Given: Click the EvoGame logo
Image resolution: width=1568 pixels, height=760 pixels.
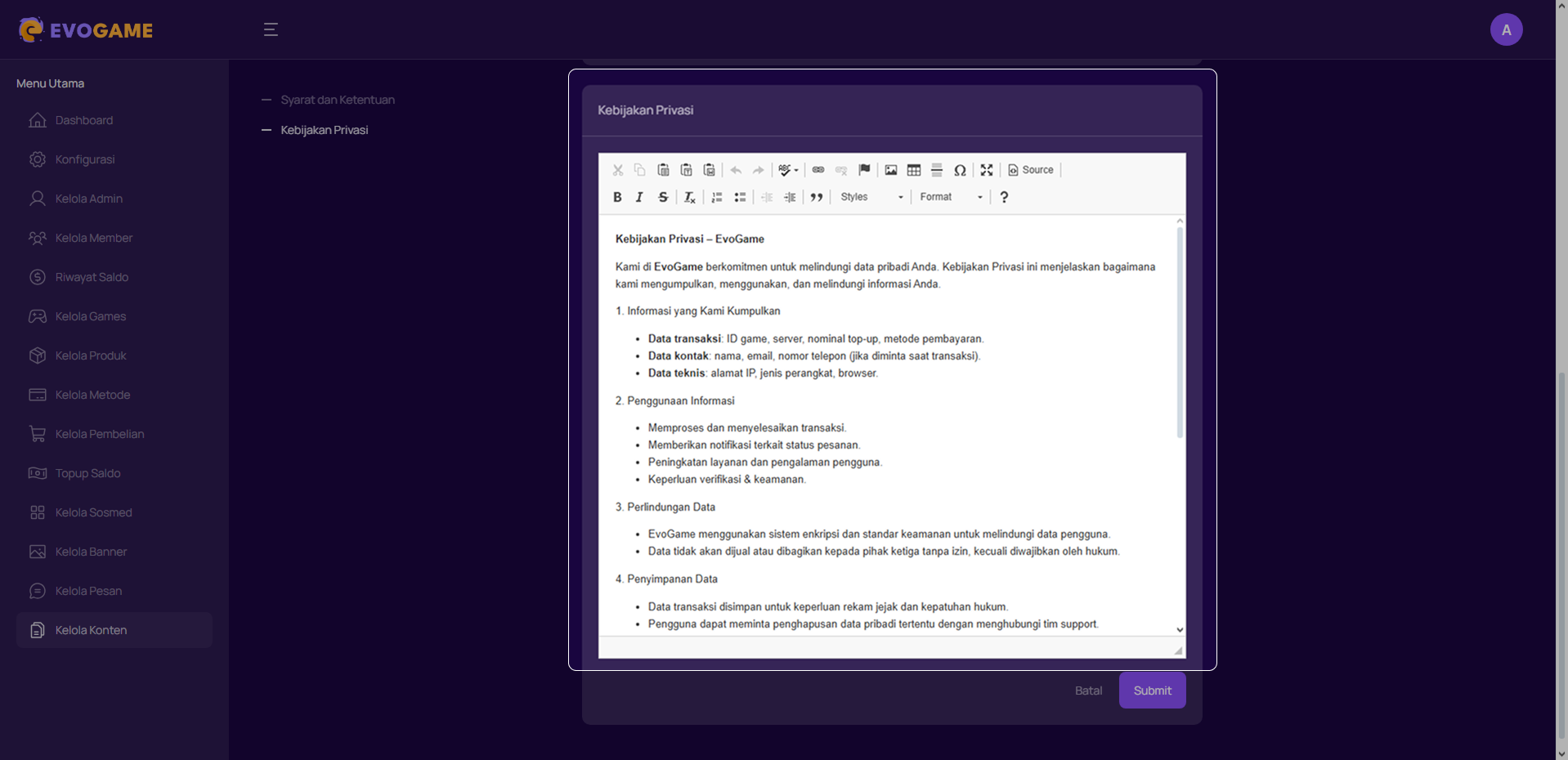Looking at the screenshot, I should click(x=86, y=30).
